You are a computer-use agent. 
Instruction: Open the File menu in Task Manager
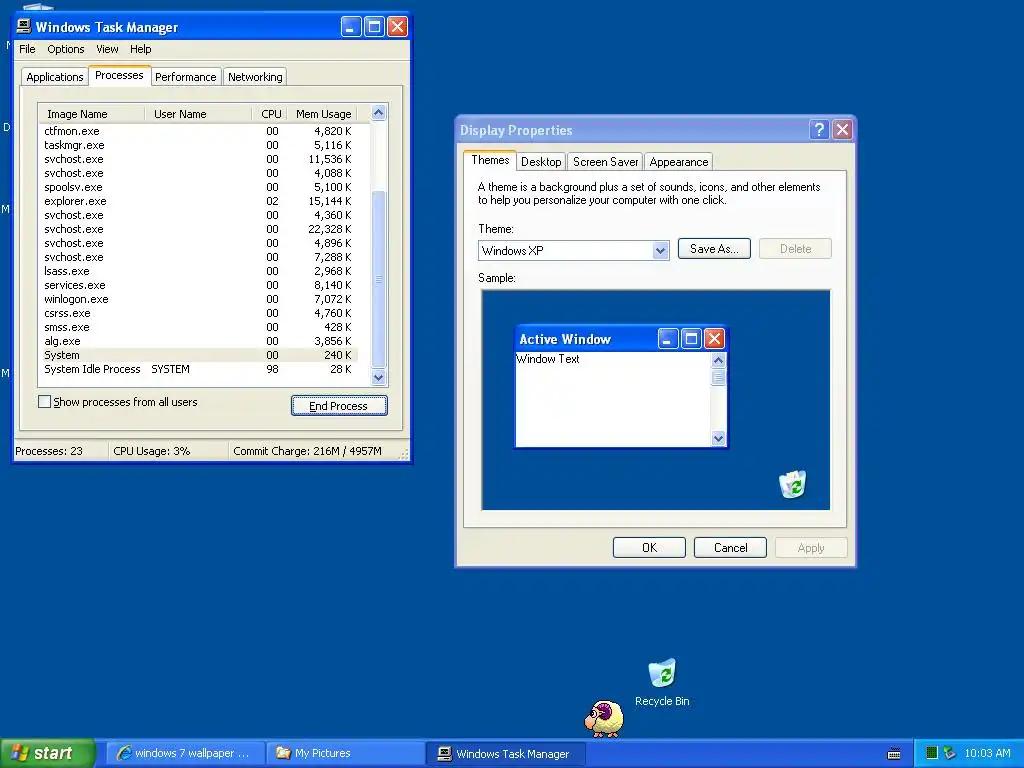pos(27,49)
